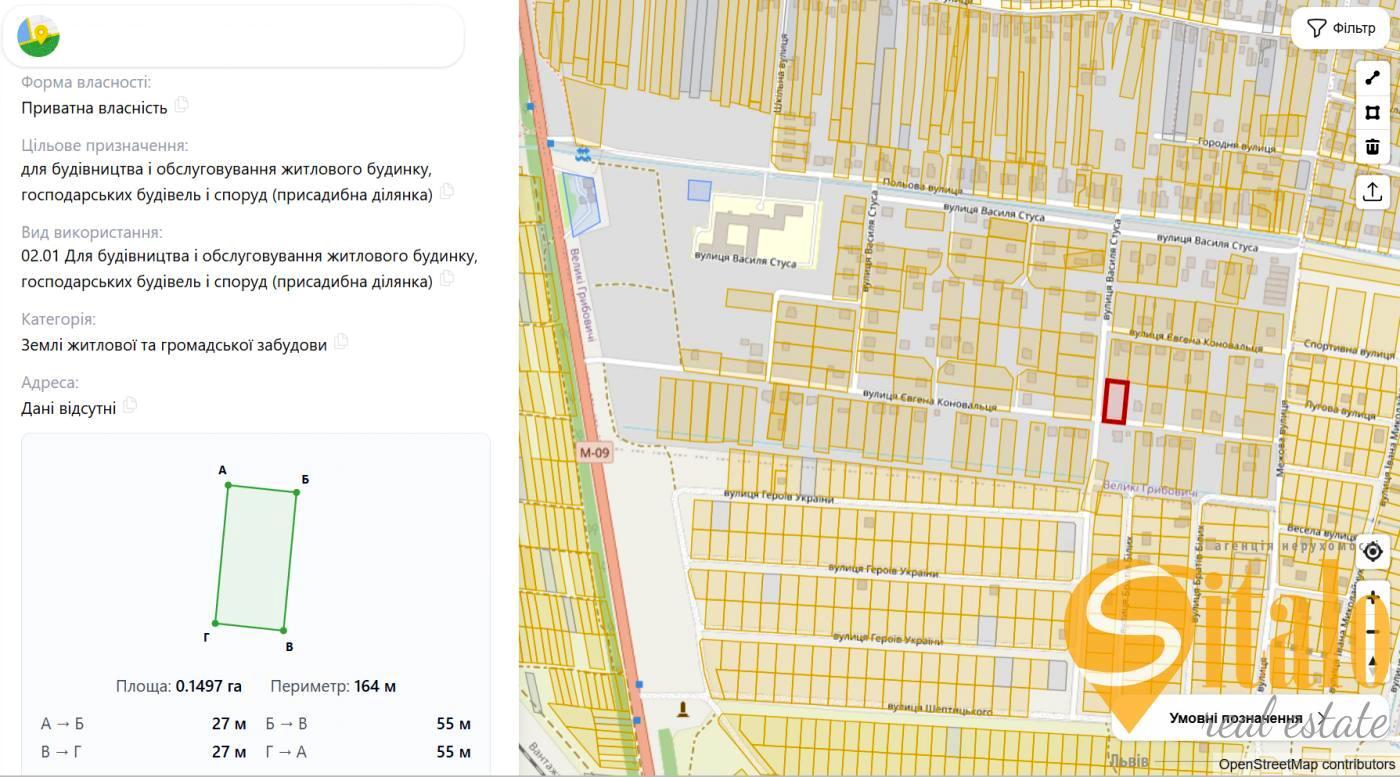This screenshot has width=1400, height=777.
Task: Click the share/export upload icon
Action: (x=1372, y=191)
